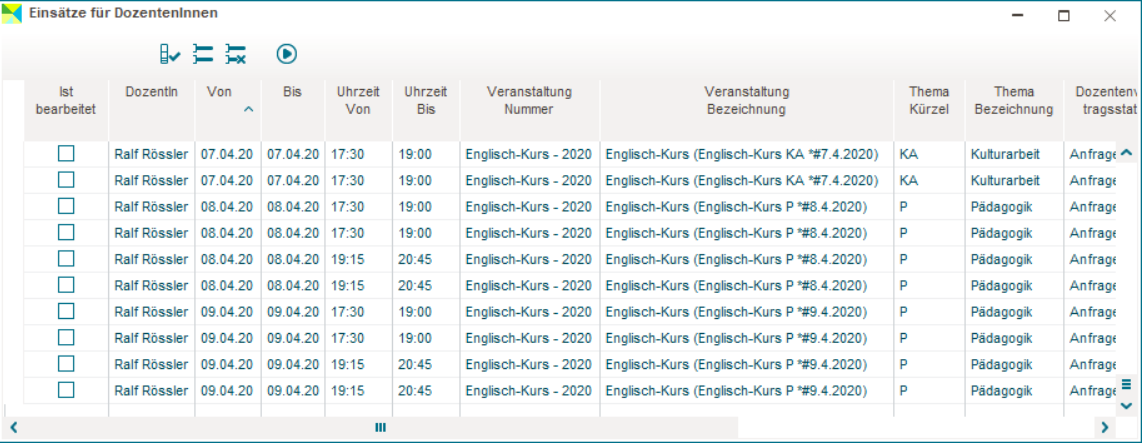Click the grid scroll-down chevron at bottom right
Screen dimensions: 1142x443
click(1126, 405)
